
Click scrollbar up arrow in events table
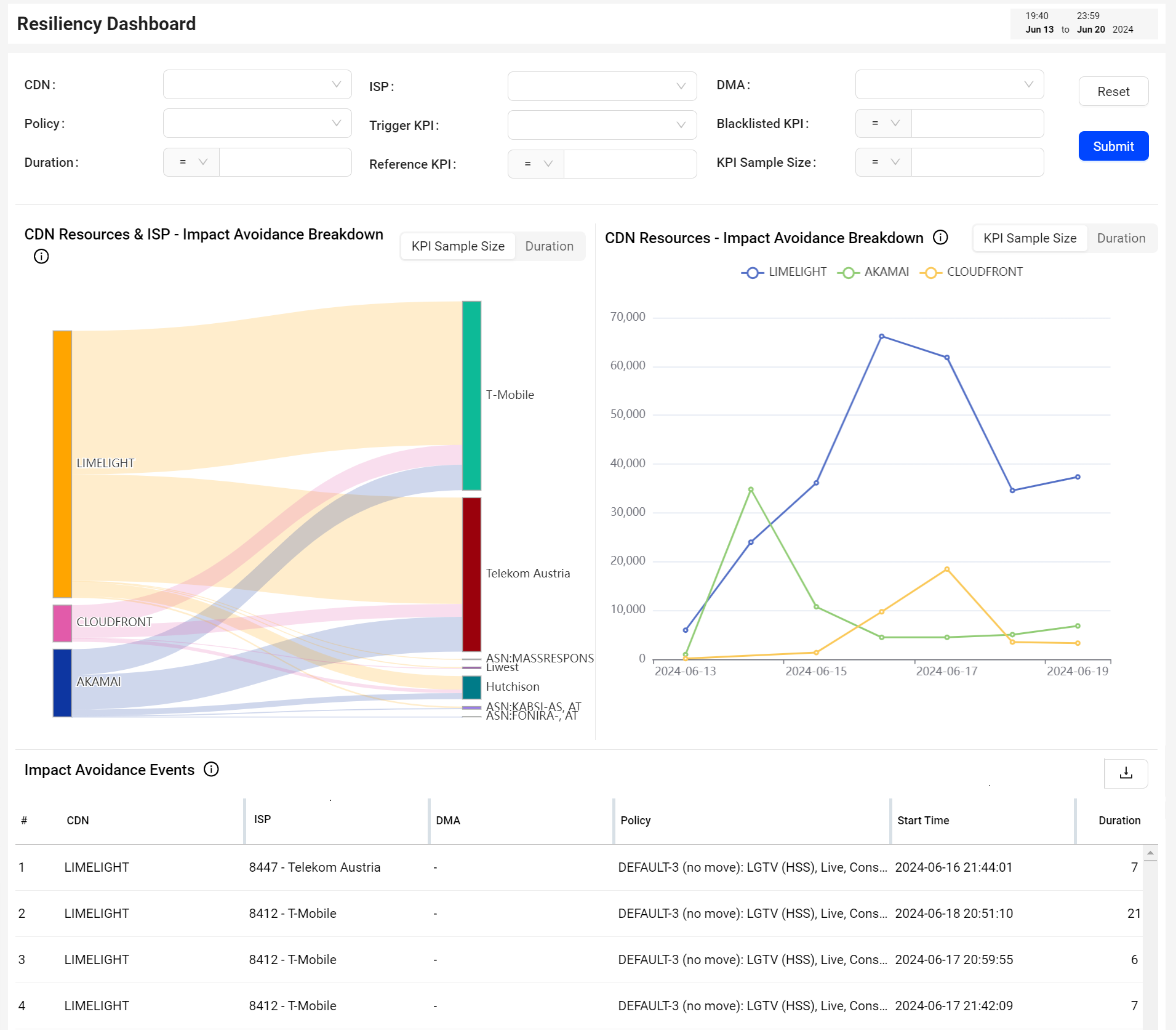1150,853
